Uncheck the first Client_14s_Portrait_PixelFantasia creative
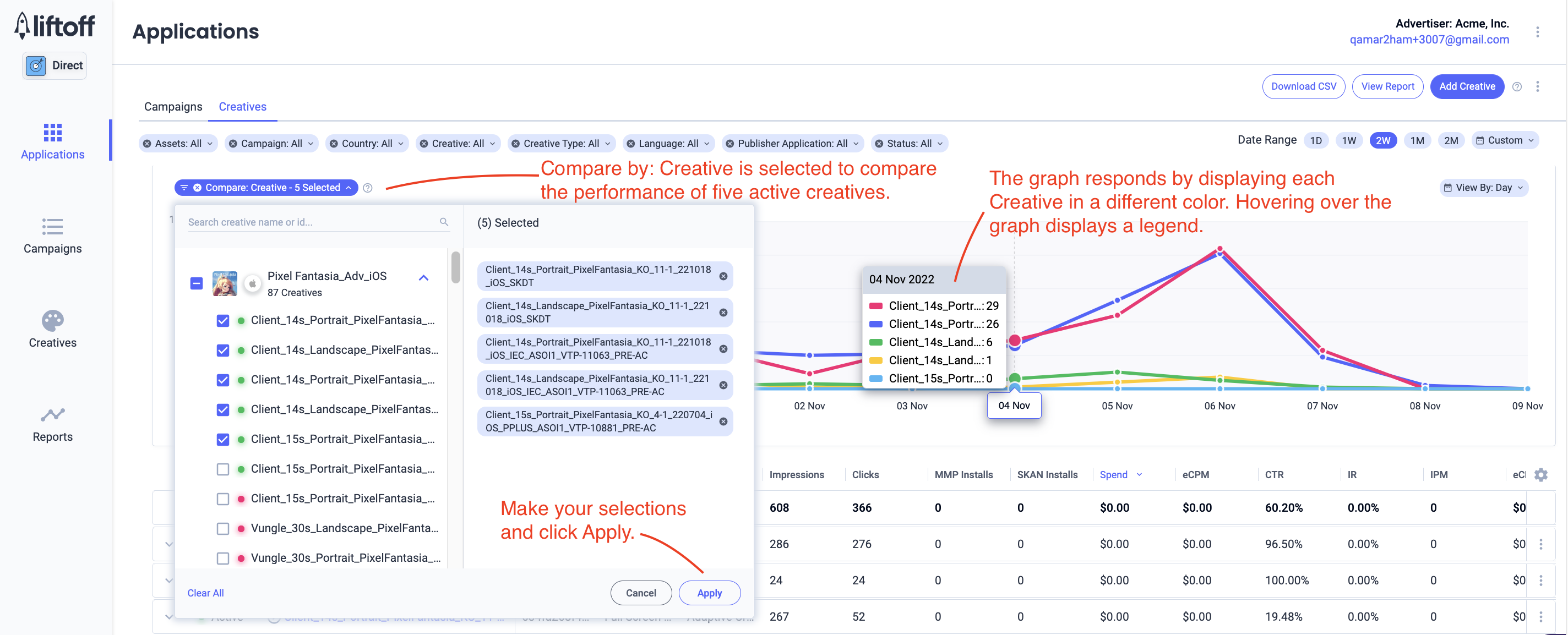Viewport: 1568px width, 635px height. coord(223,321)
